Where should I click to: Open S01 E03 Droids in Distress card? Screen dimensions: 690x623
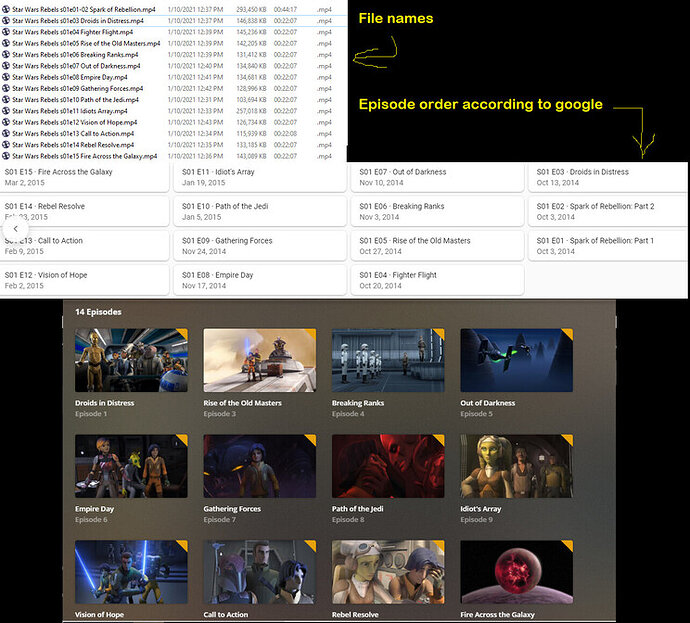609,177
